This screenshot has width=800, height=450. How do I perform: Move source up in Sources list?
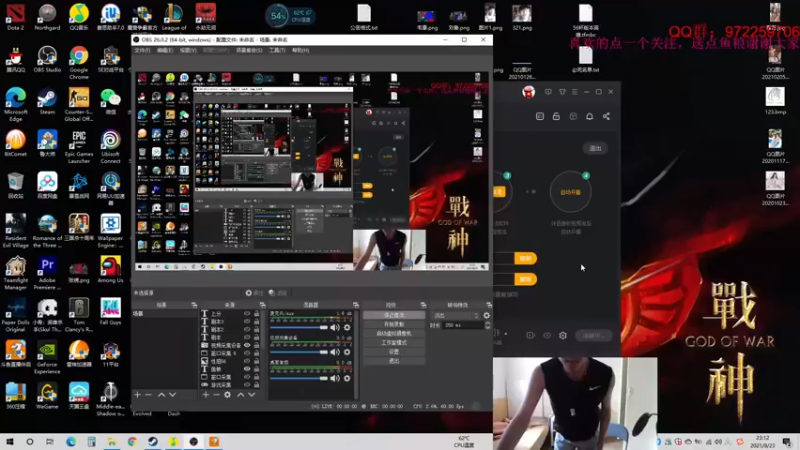[240, 394]
